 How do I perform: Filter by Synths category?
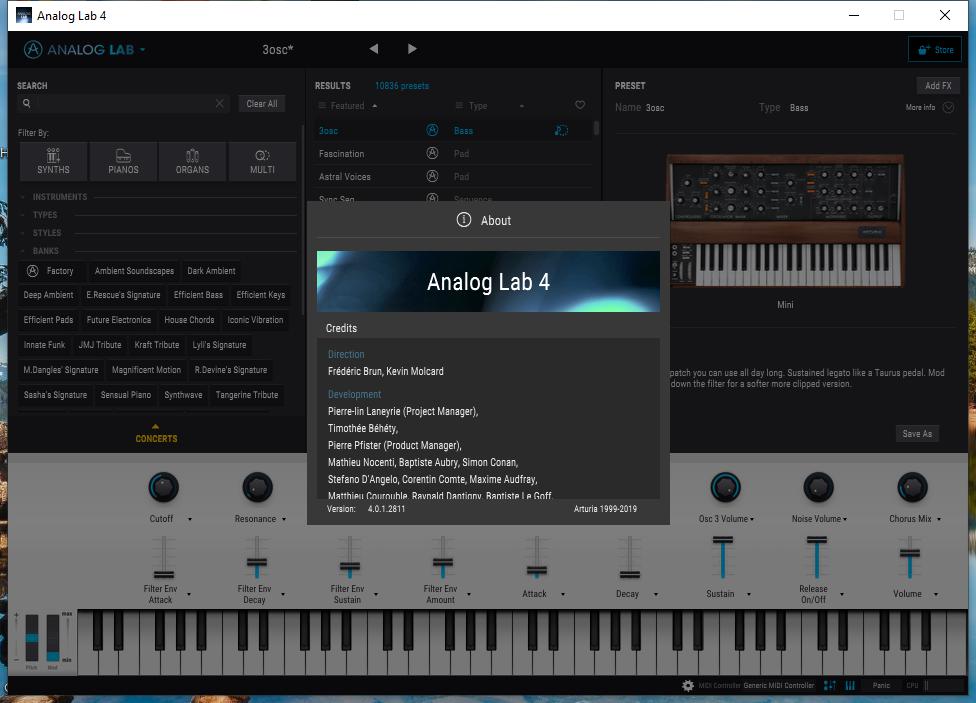pos(54,161)
